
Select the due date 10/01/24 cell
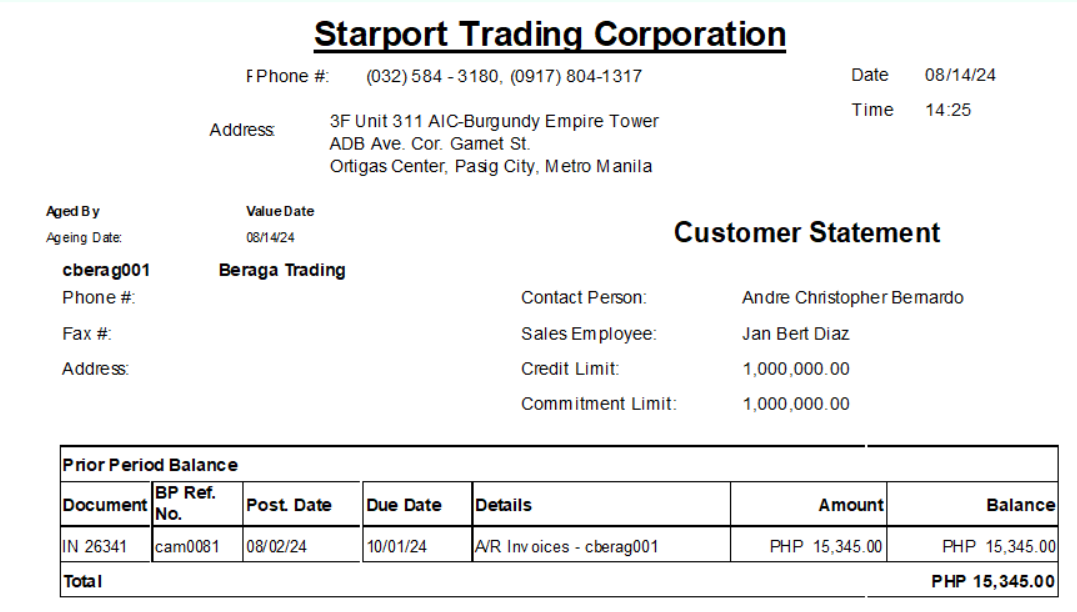(396, 547)
